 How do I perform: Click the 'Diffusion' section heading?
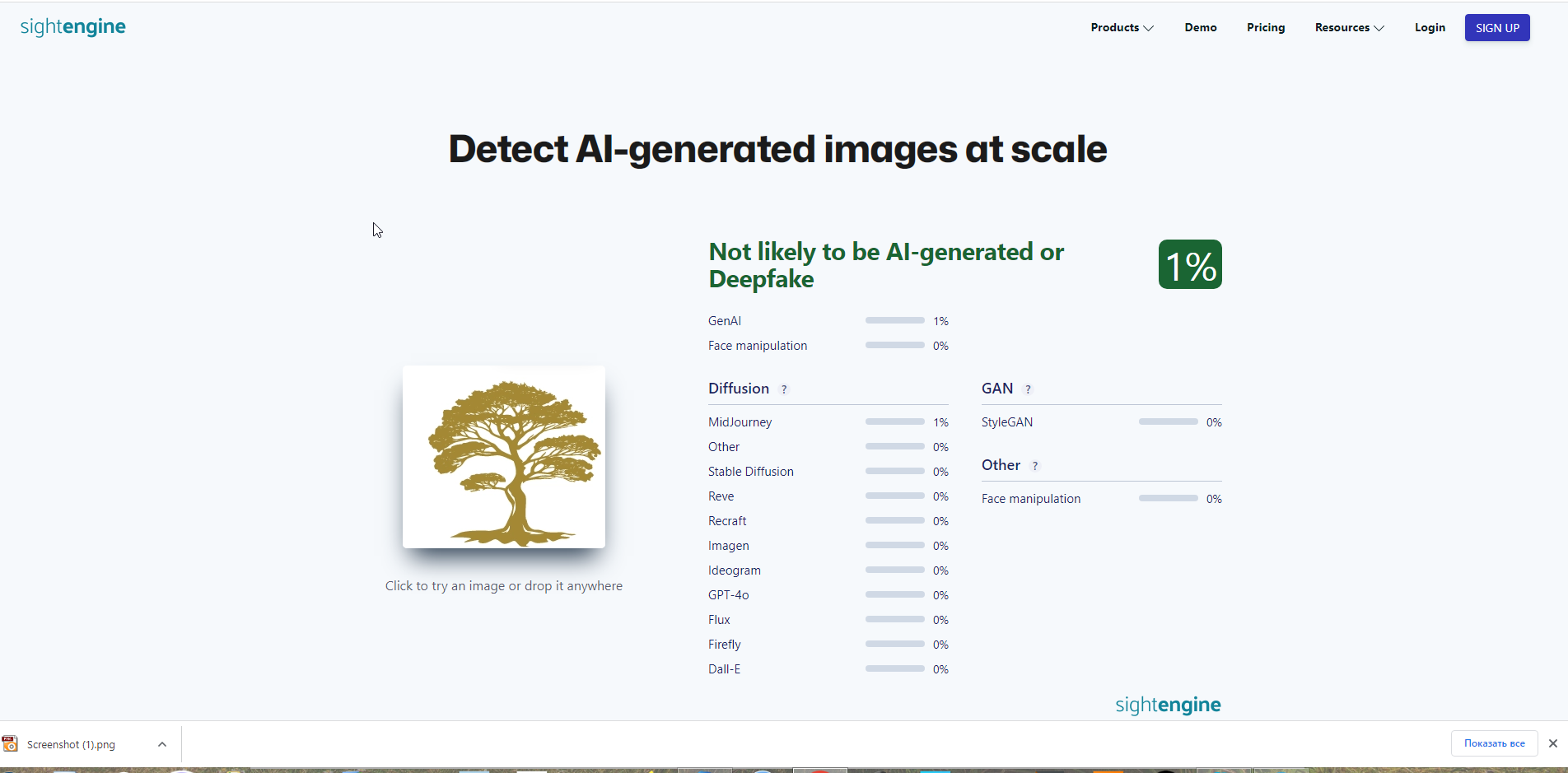[x=739, y=389]
